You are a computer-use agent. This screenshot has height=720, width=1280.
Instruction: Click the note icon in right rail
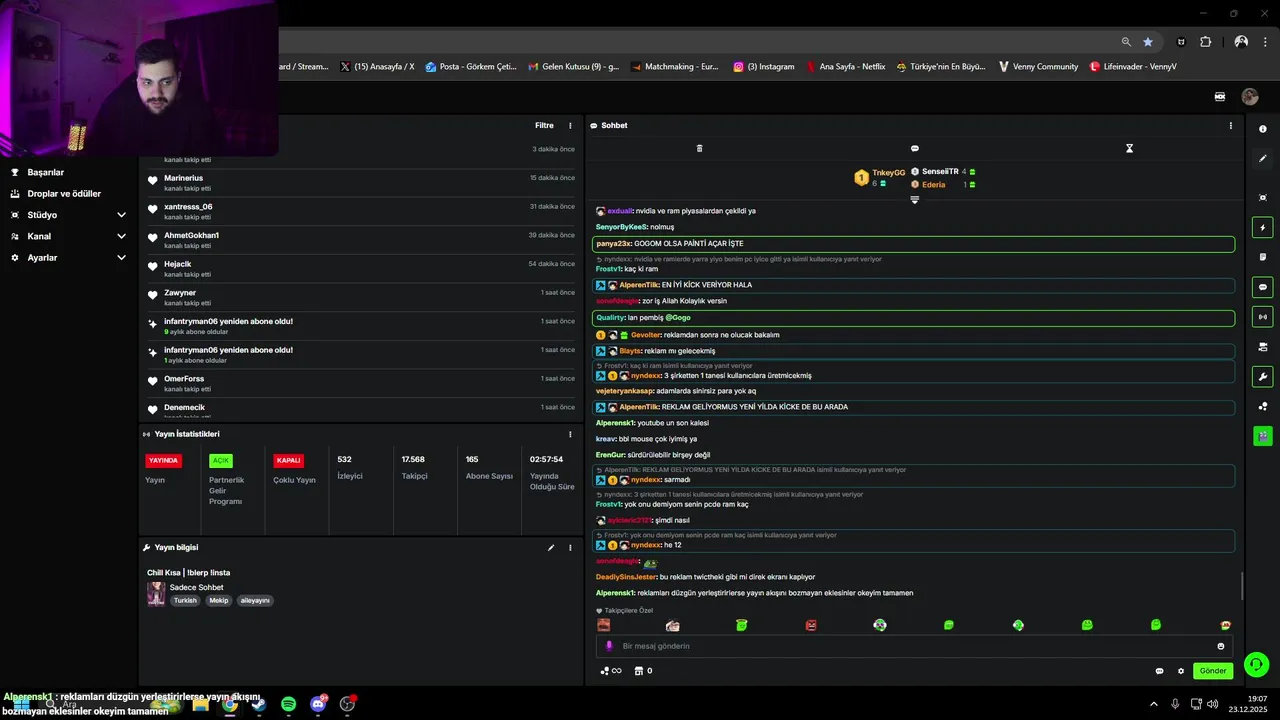click(1263, 257)
